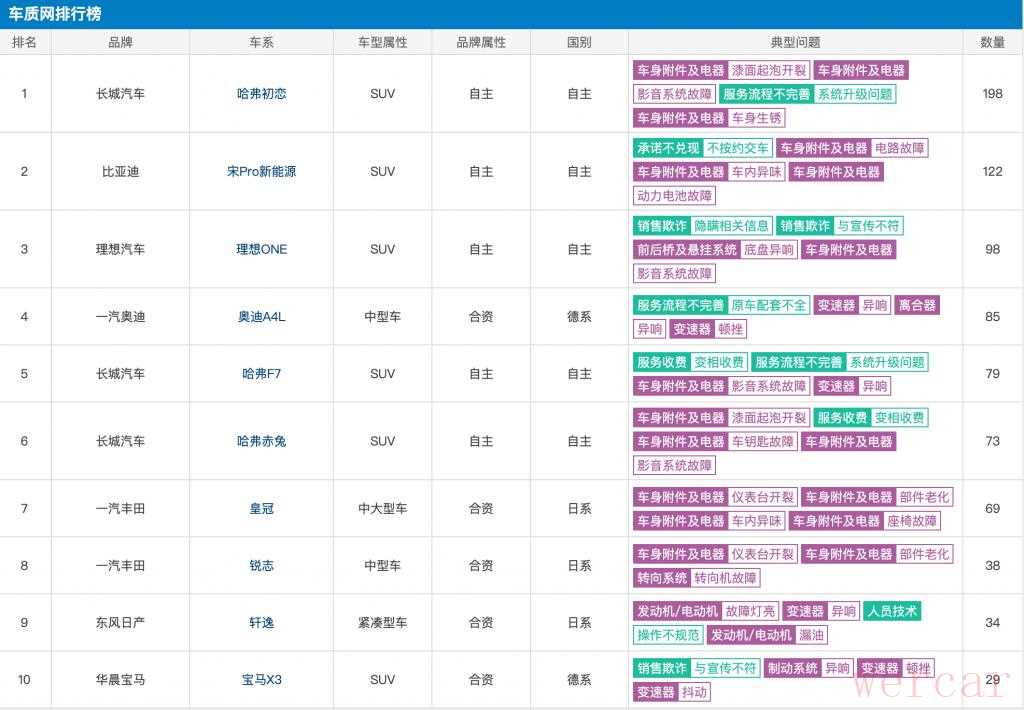Click the 车身生锈 issue tag
The image size is (1024, 710).
point(757,118)
